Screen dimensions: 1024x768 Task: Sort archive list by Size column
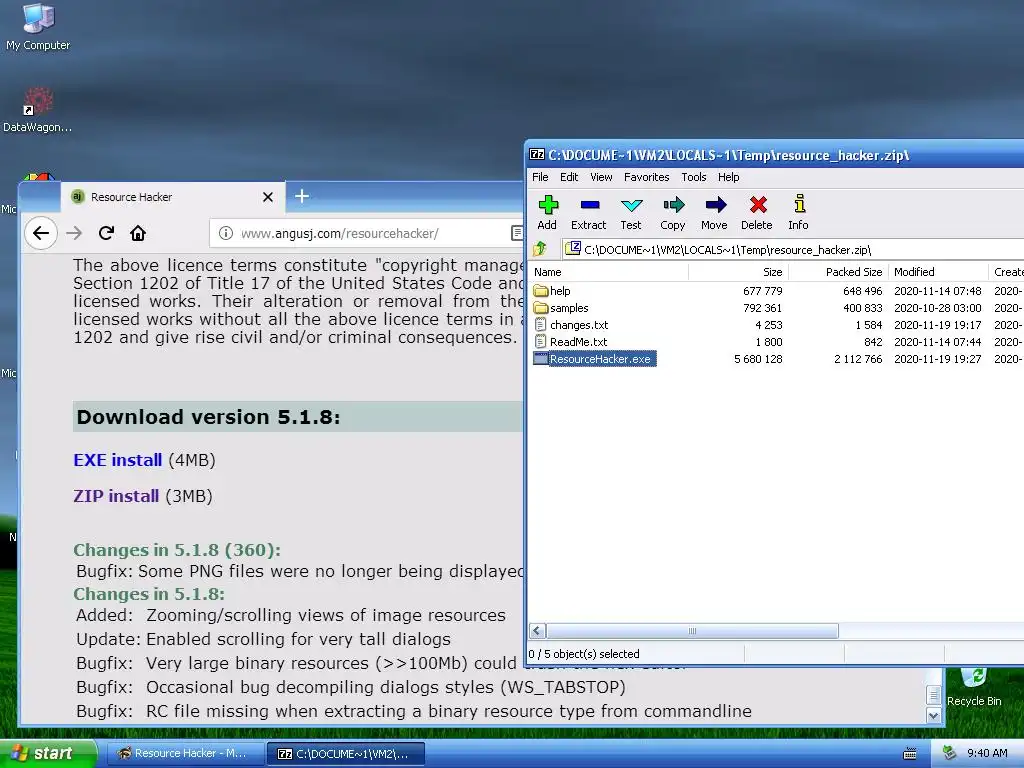point(739,272)
